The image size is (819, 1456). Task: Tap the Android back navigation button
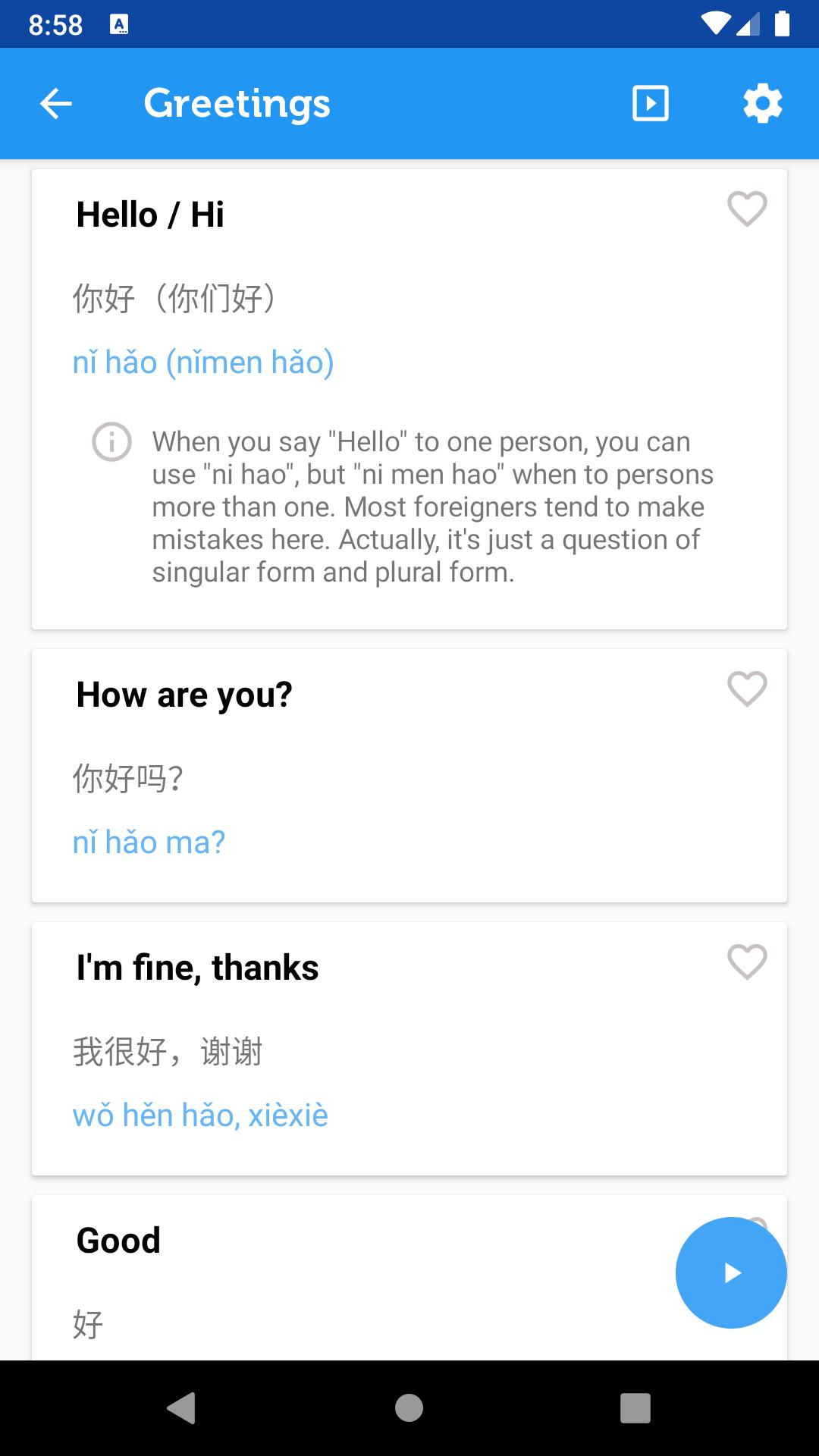pyautogui.click(x=181, y=1408)
